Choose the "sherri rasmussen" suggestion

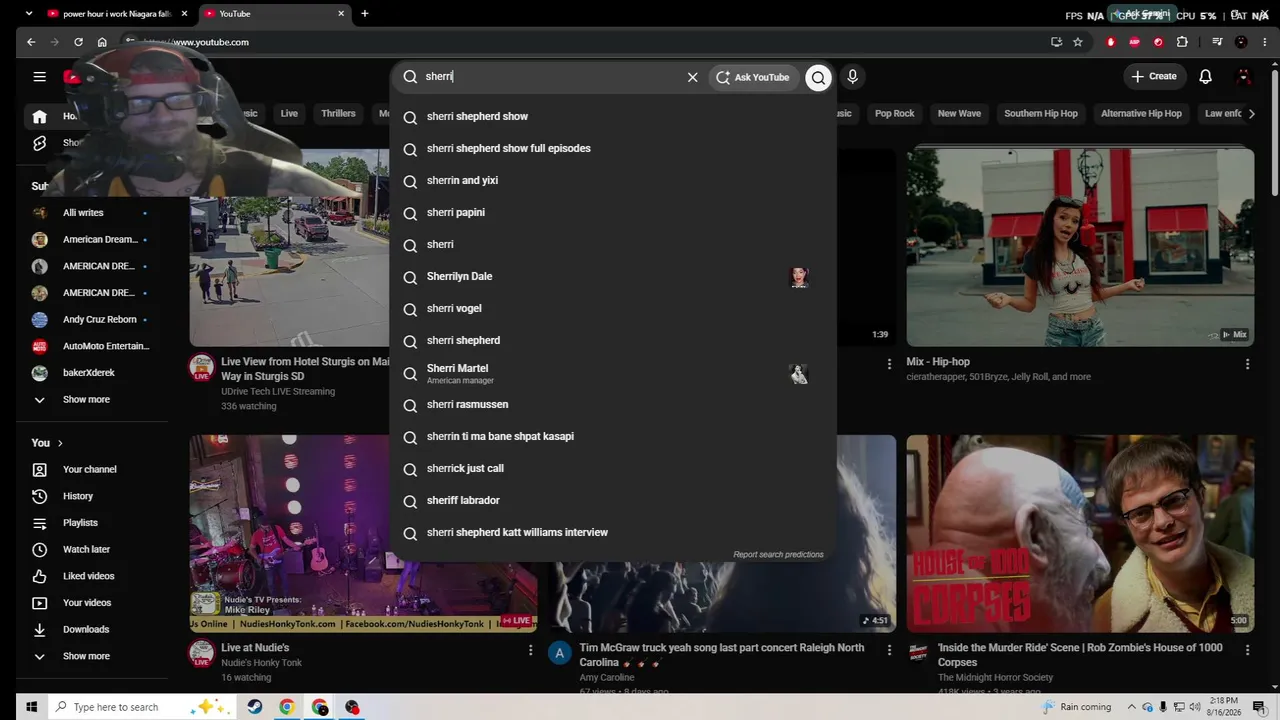click(x=613, y=405)
